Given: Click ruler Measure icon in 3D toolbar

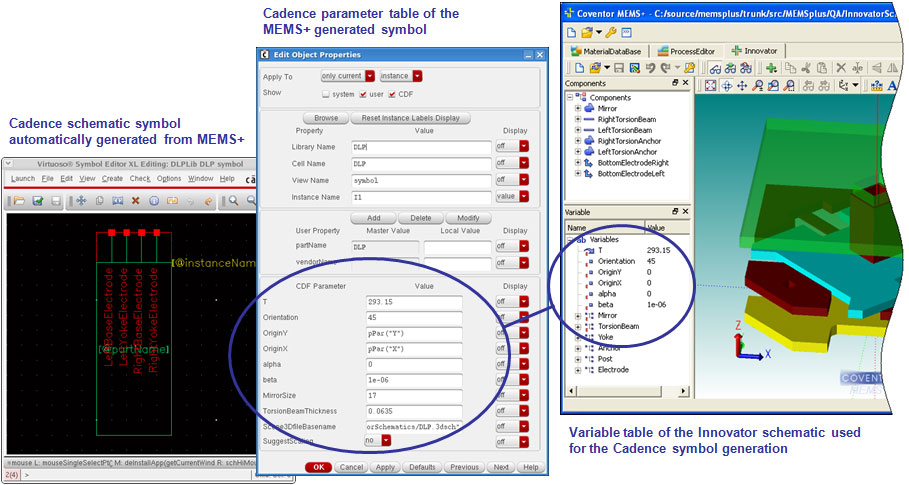Looking at the screenshot, I should 877,86.
